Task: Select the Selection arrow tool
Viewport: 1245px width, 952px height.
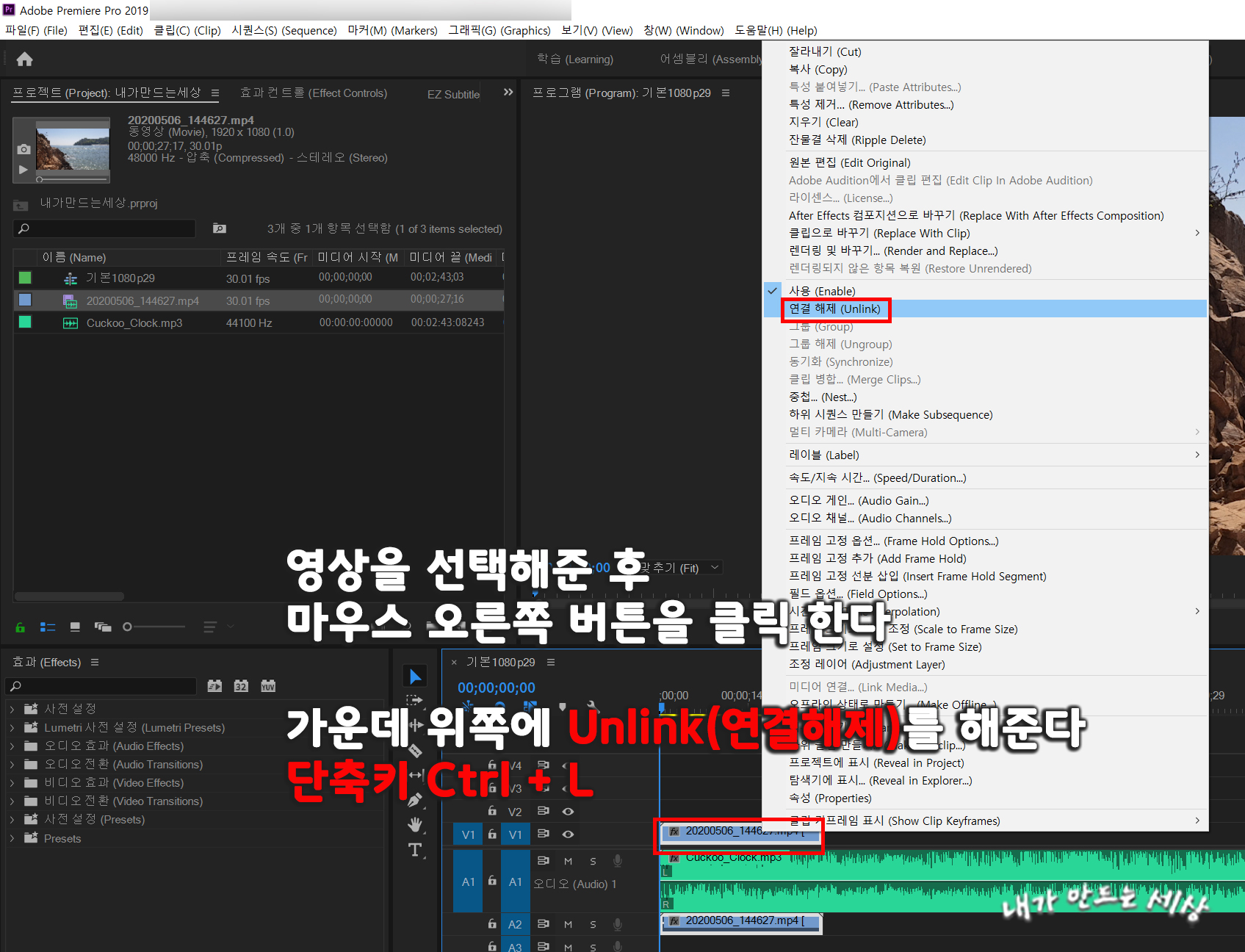Action: pyautogui.click(x=416, y=676)
